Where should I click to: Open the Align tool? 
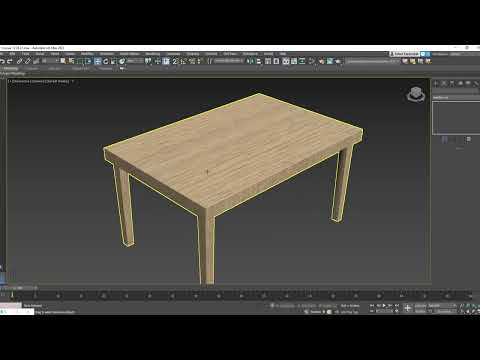[x=259, y=61]
